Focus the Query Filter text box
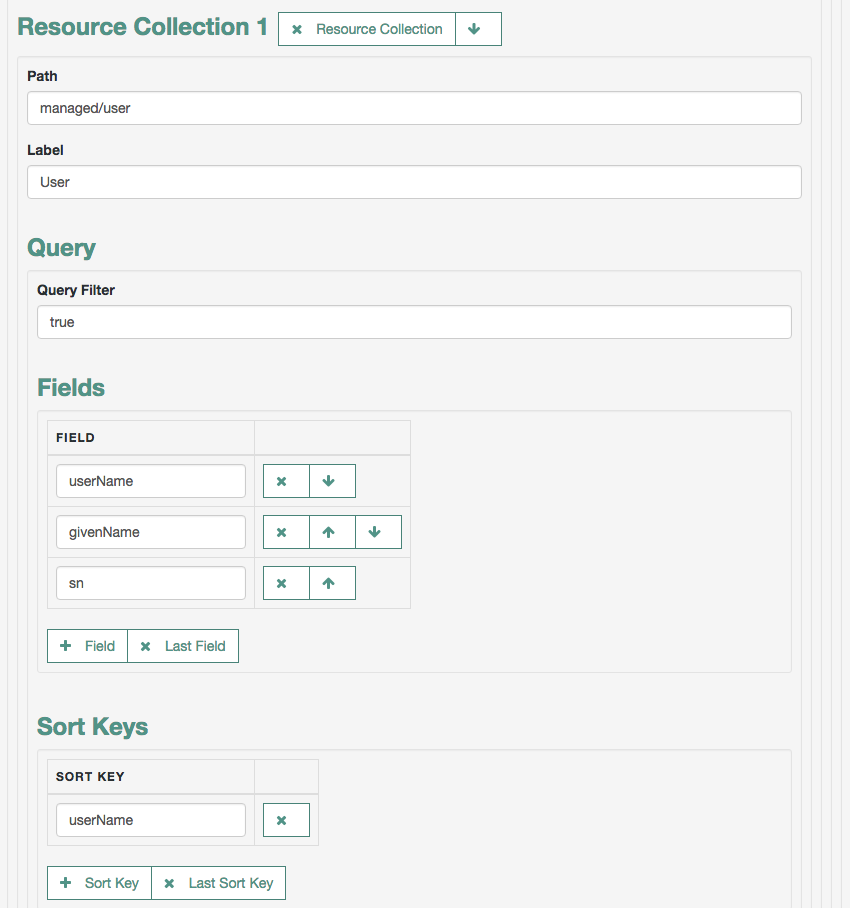Image resolution: width=850 pixels, height=908 pixels. [x=414, y=322]
